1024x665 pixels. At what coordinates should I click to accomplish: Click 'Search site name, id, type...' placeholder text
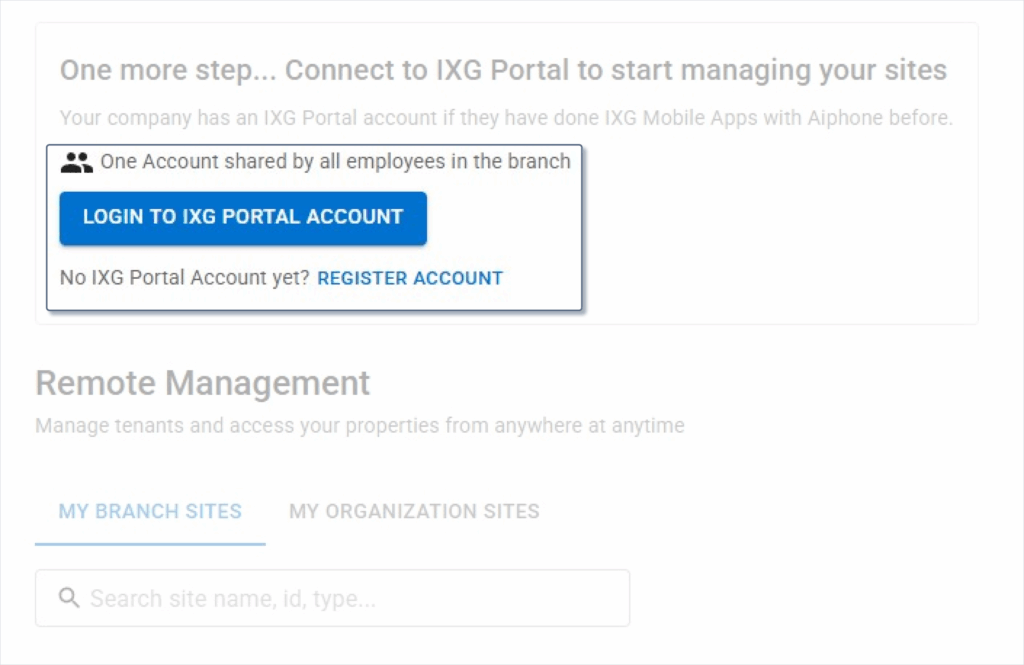coord(232,599)
